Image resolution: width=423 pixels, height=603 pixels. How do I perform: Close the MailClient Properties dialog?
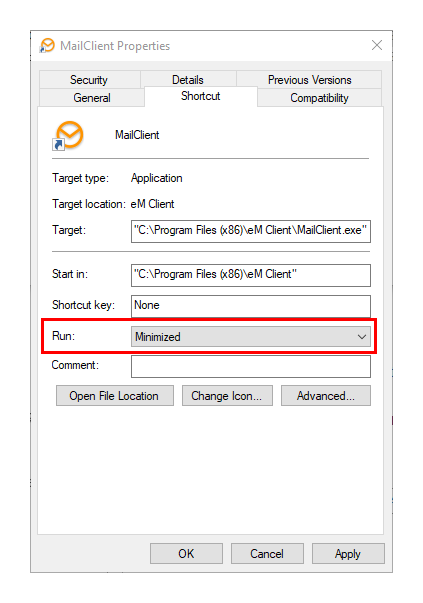pos(377,45)
